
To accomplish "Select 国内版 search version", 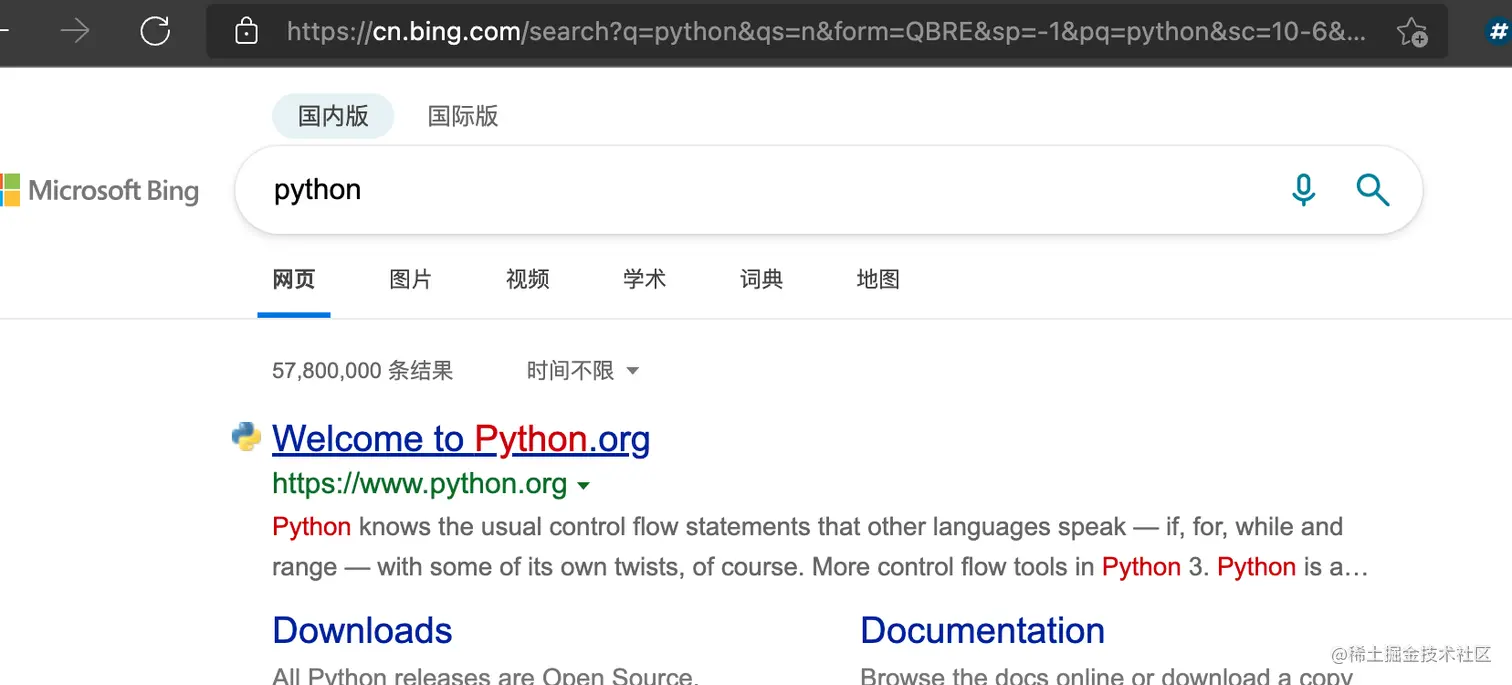I will [x=333, y=116].
